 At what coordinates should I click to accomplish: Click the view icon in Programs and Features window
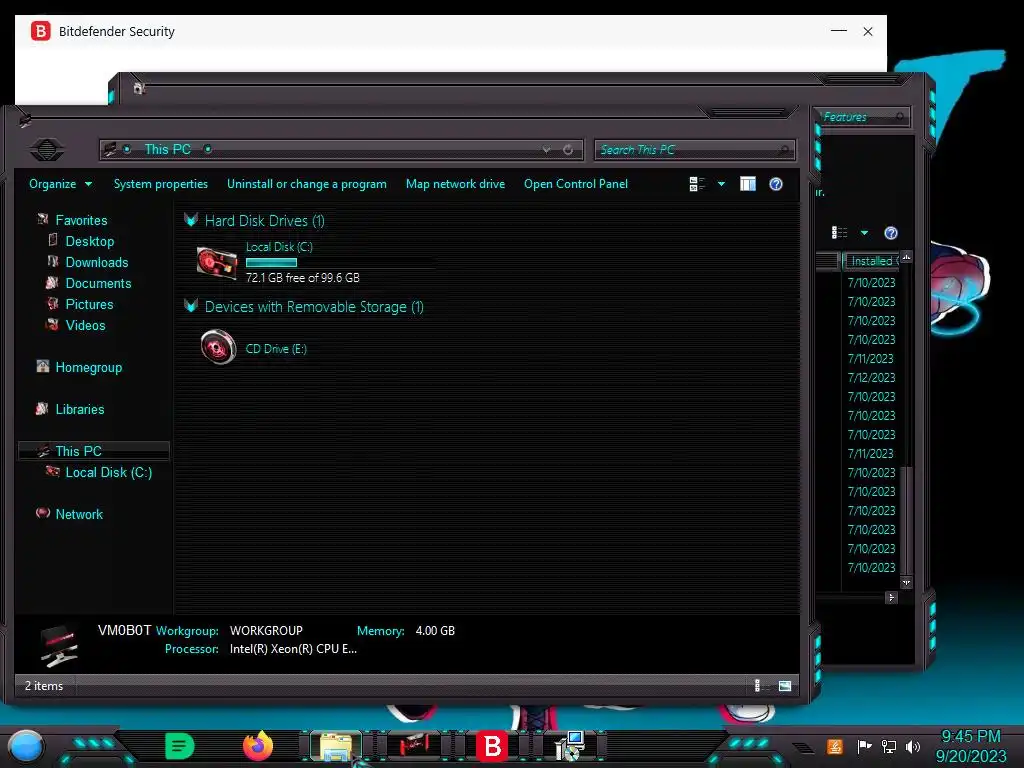click(x=839, y=232)
